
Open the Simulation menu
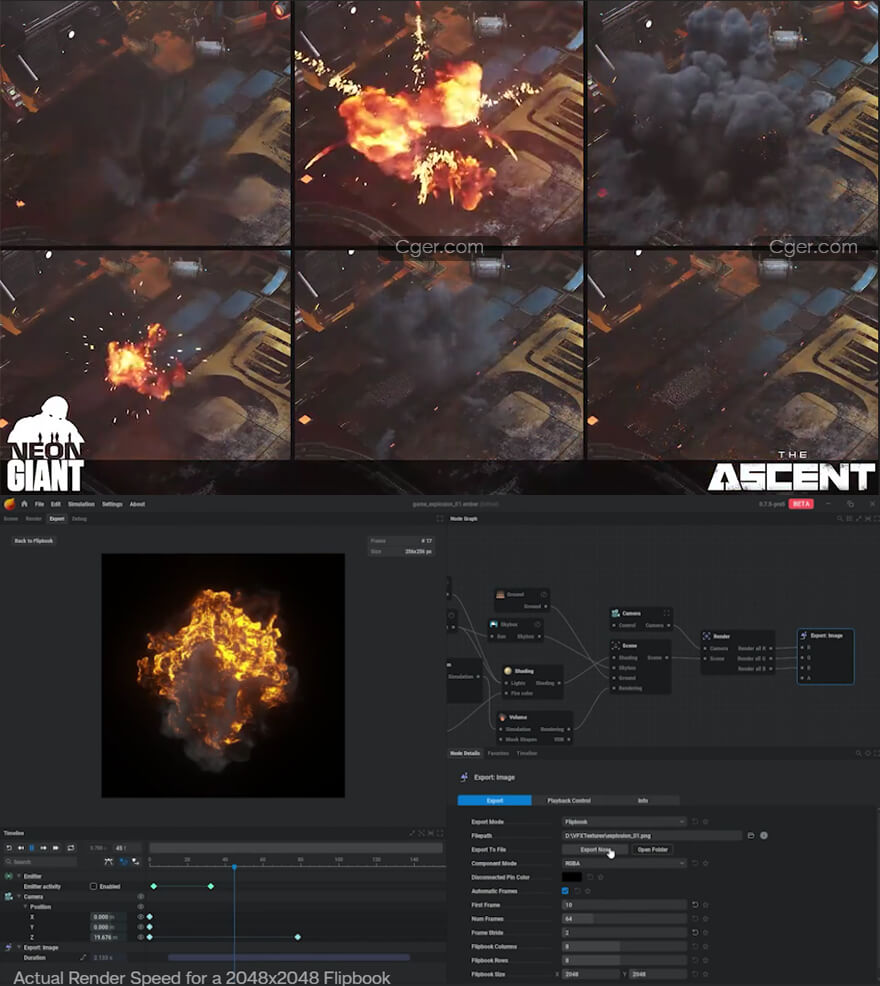[x=81, y=504]
